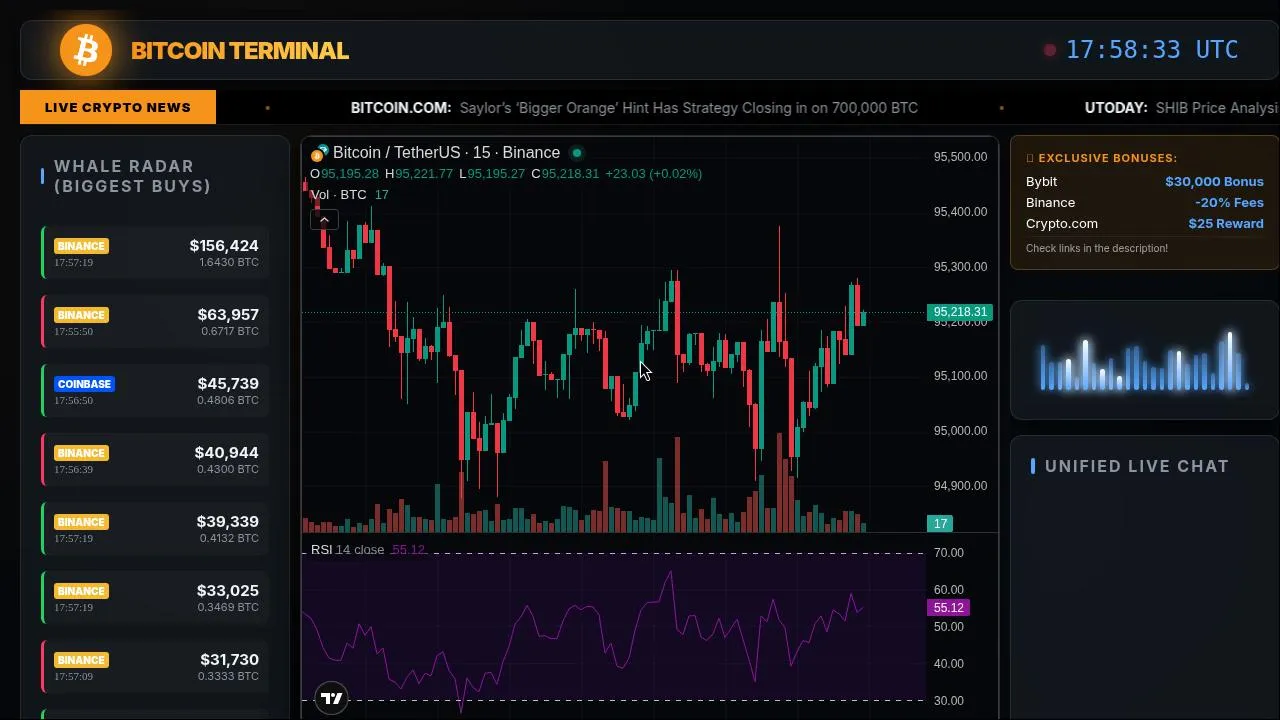Click the LIVE CRYPTO NEWS label
The height and width of the screenshot is (720, 1280).
click(118, 107)
